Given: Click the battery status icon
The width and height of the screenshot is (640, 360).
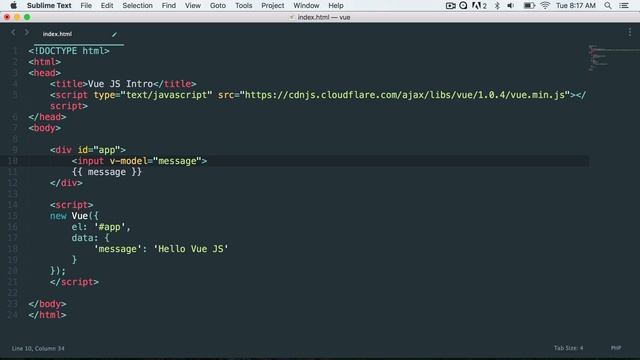Looking at the screenshot, I should point(529,6).
